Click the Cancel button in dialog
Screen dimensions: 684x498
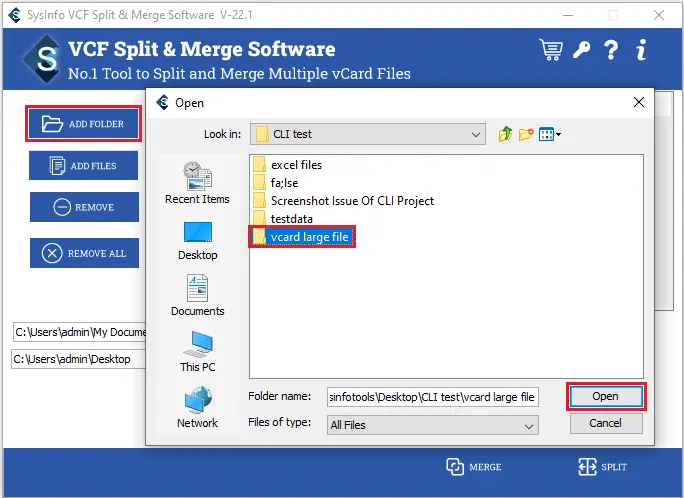(x=605, y=423)
